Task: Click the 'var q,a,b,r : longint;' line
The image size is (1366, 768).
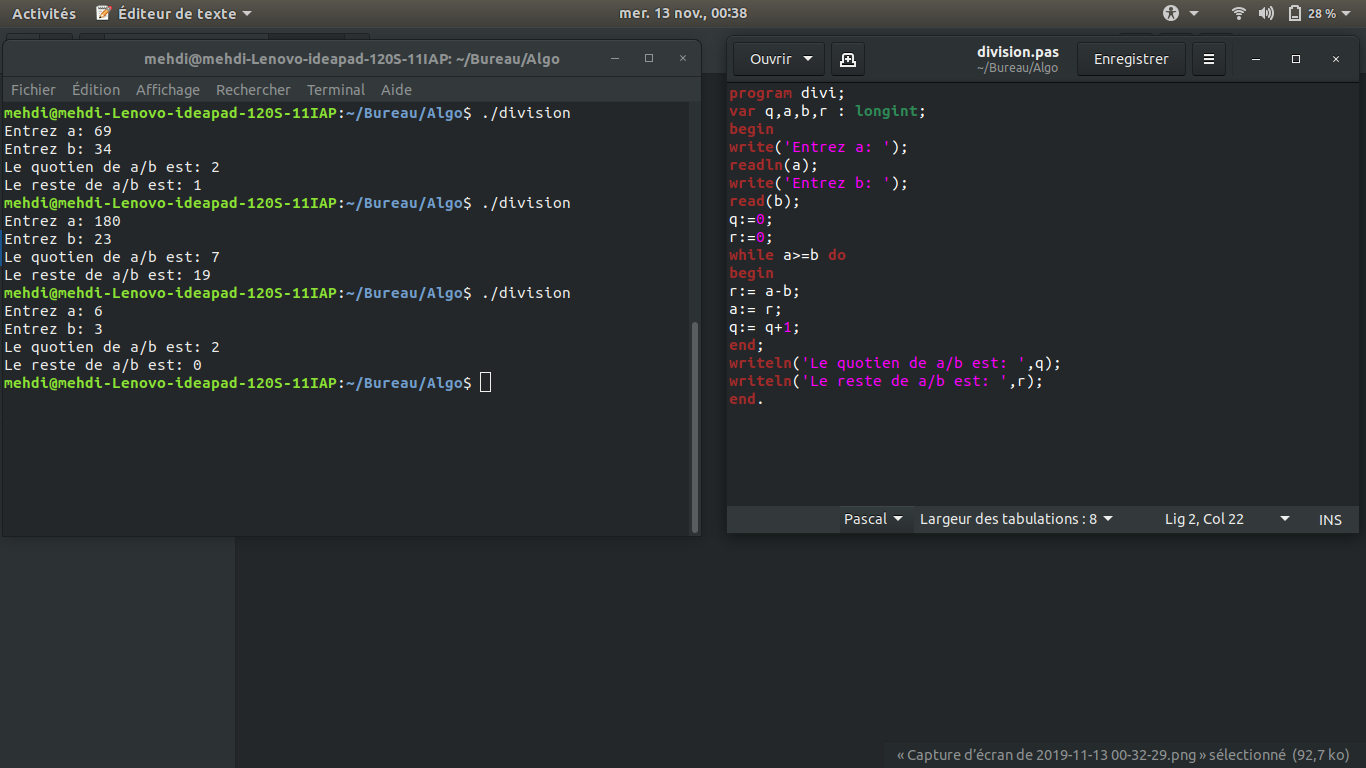Action: click(x=828, y=111)
